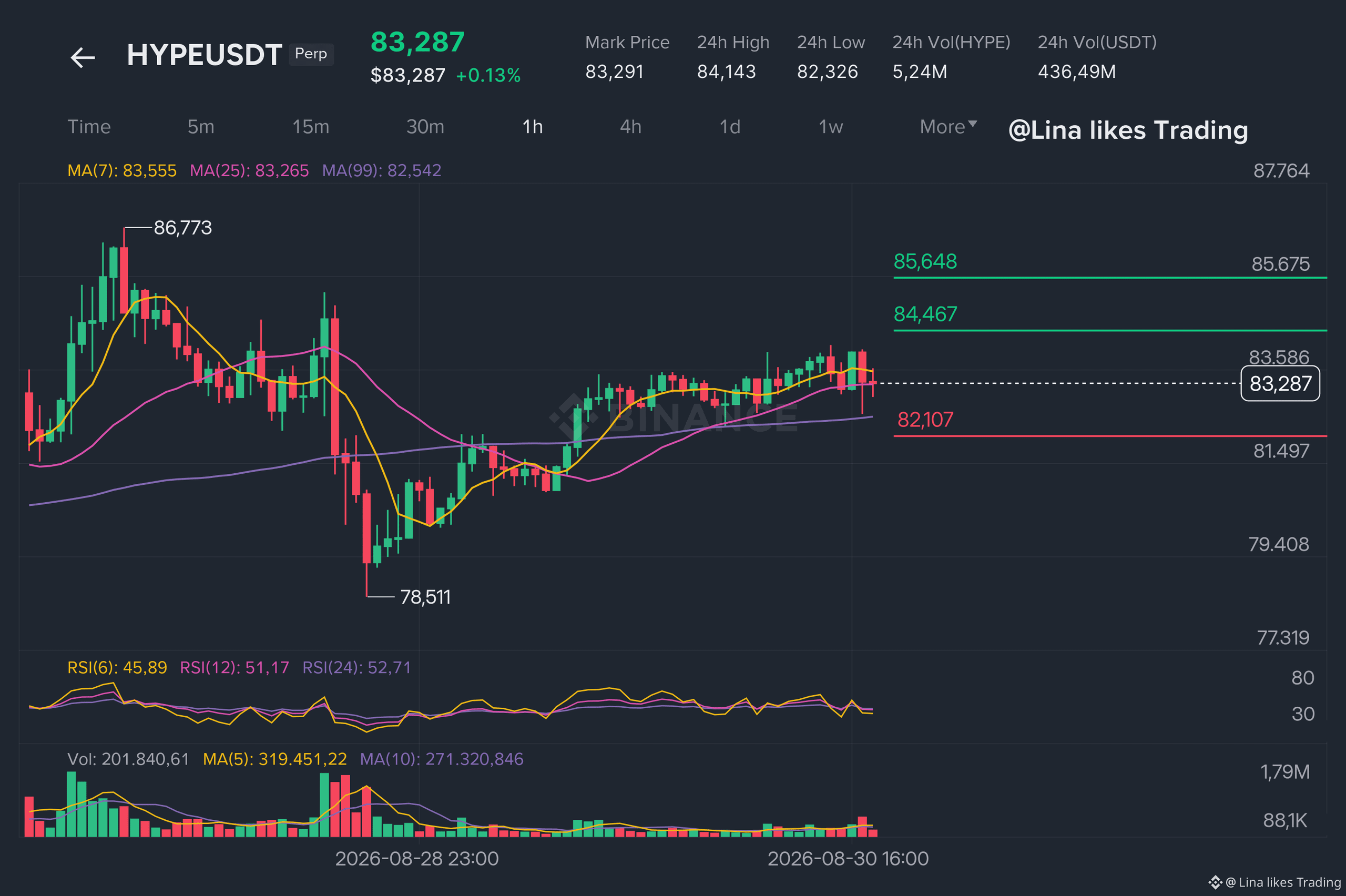This screenshot has height=896, width=1346.
Task: Click the 78,511 low price marker
Action: 426,597
